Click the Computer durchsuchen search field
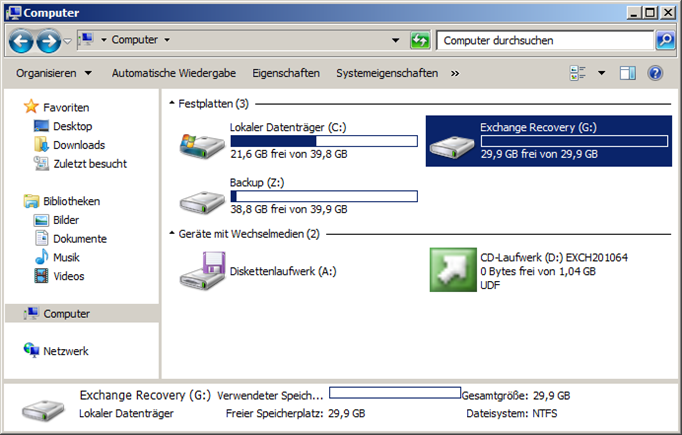Viewport: 682px width, 435px height. tap(545, 41)
